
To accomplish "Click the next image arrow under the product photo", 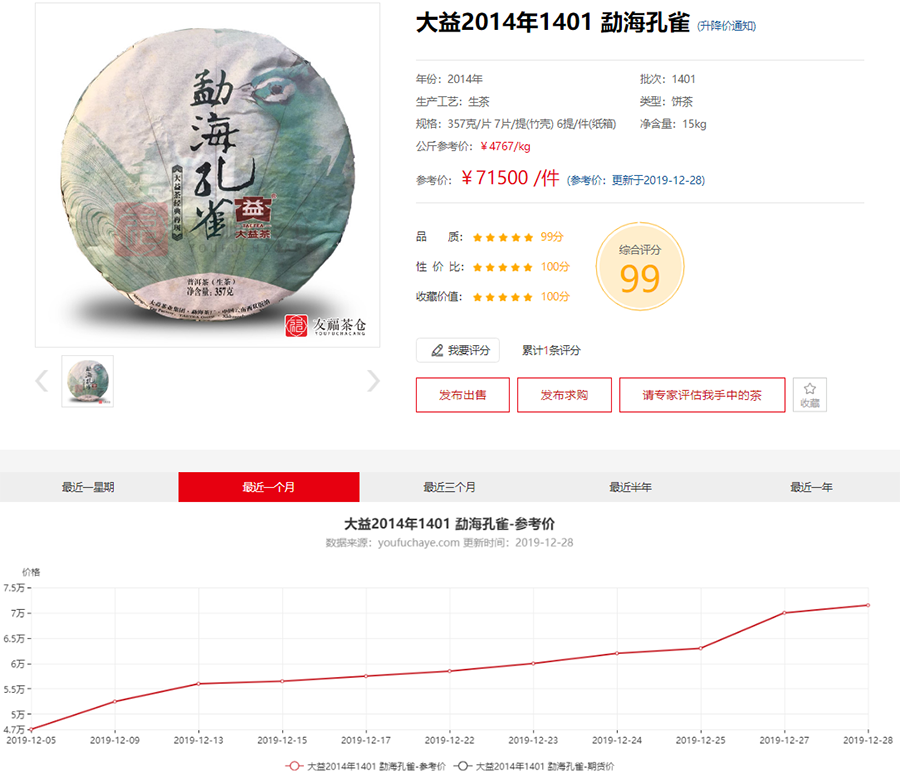I will tap(373, 381).
